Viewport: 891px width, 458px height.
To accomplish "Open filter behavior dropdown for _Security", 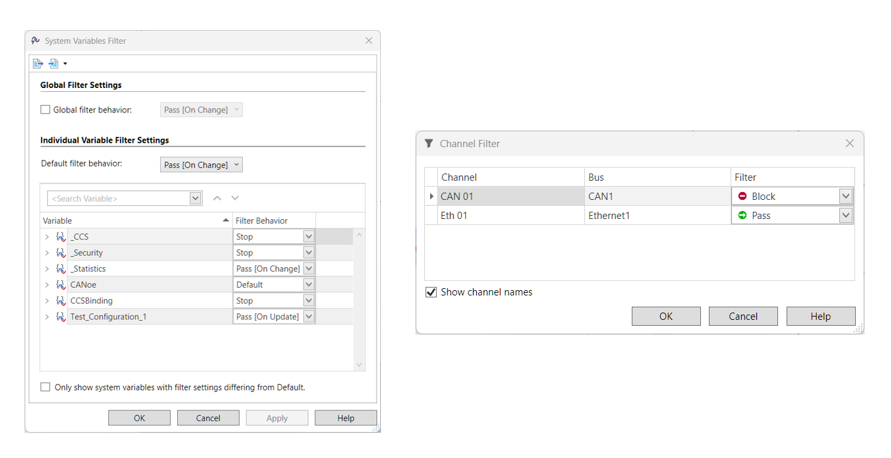I will [x=309, y=252].
